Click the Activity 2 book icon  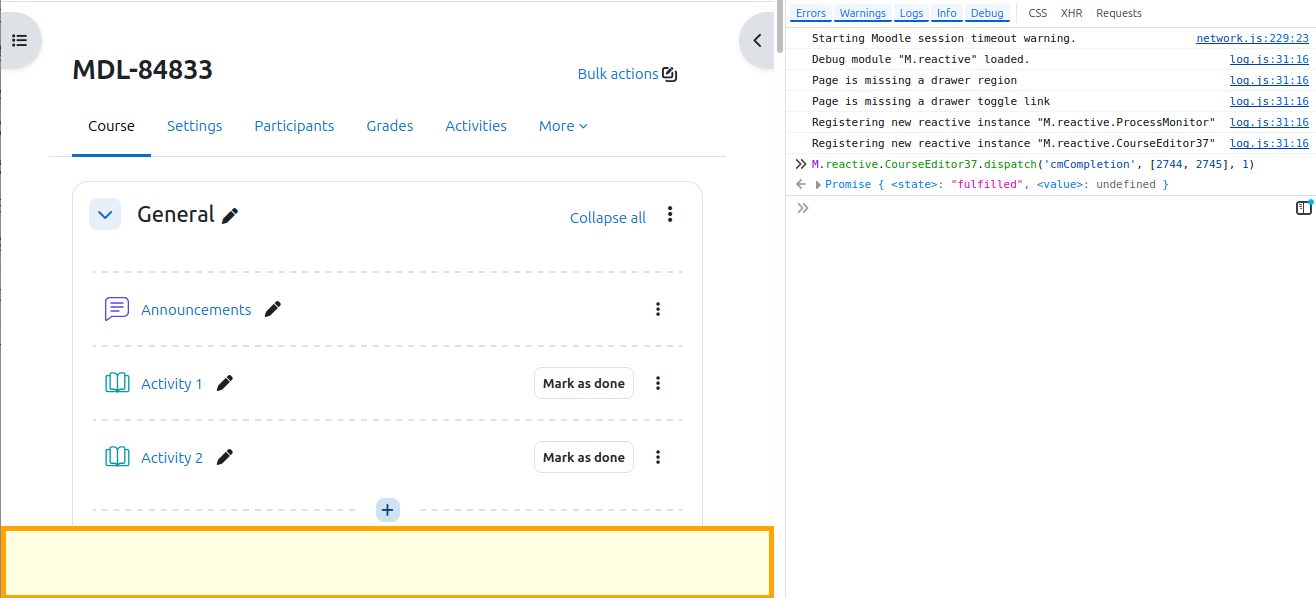(x=117, y=457)
